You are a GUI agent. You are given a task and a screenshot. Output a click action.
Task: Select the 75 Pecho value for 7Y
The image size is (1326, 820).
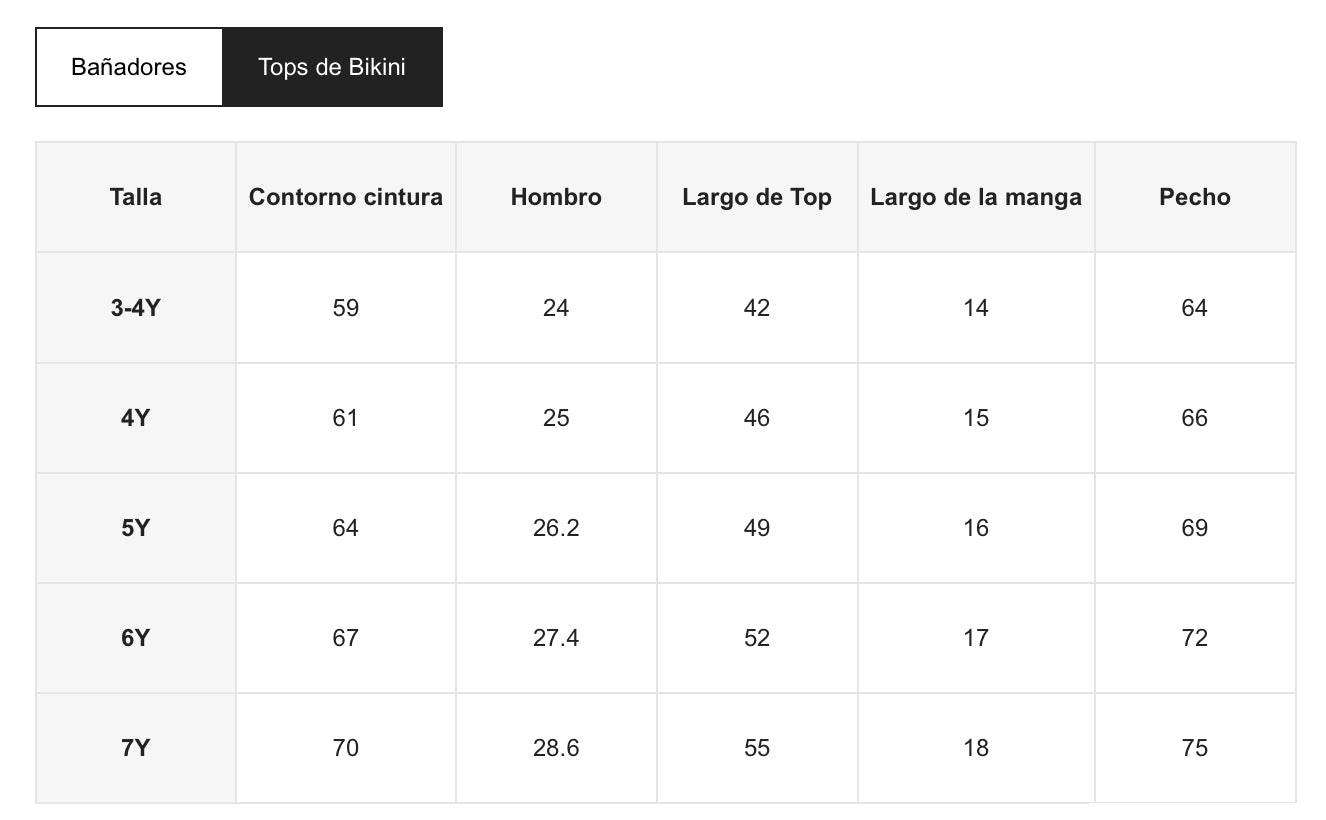point(1195,748)
